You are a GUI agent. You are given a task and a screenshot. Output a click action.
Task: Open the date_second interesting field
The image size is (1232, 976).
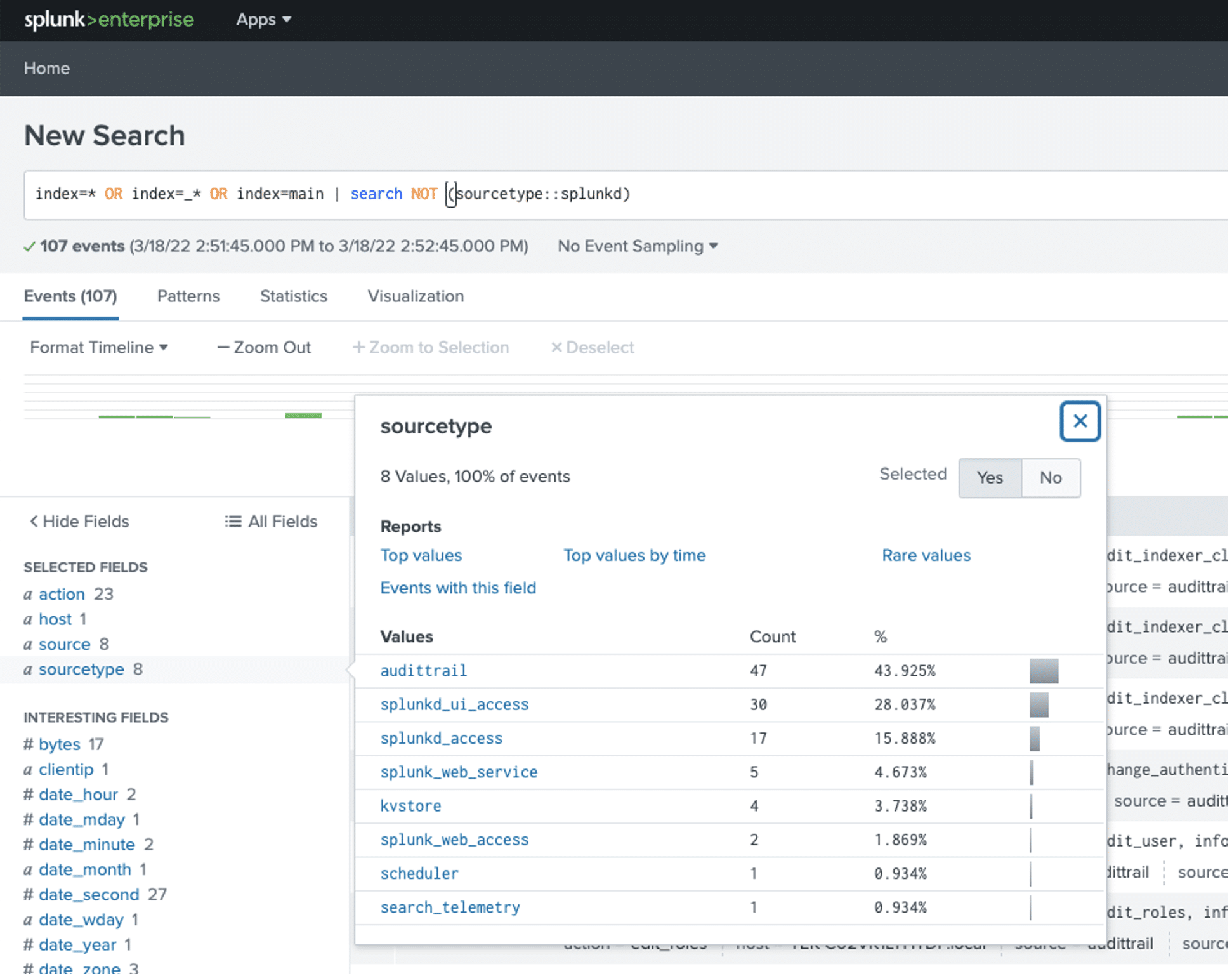point(89,895)
